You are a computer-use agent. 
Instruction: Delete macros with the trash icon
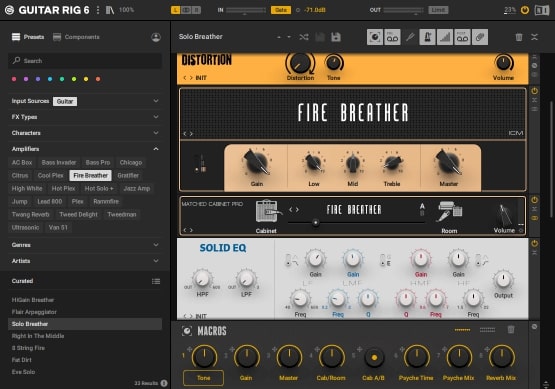click(511, 330)
